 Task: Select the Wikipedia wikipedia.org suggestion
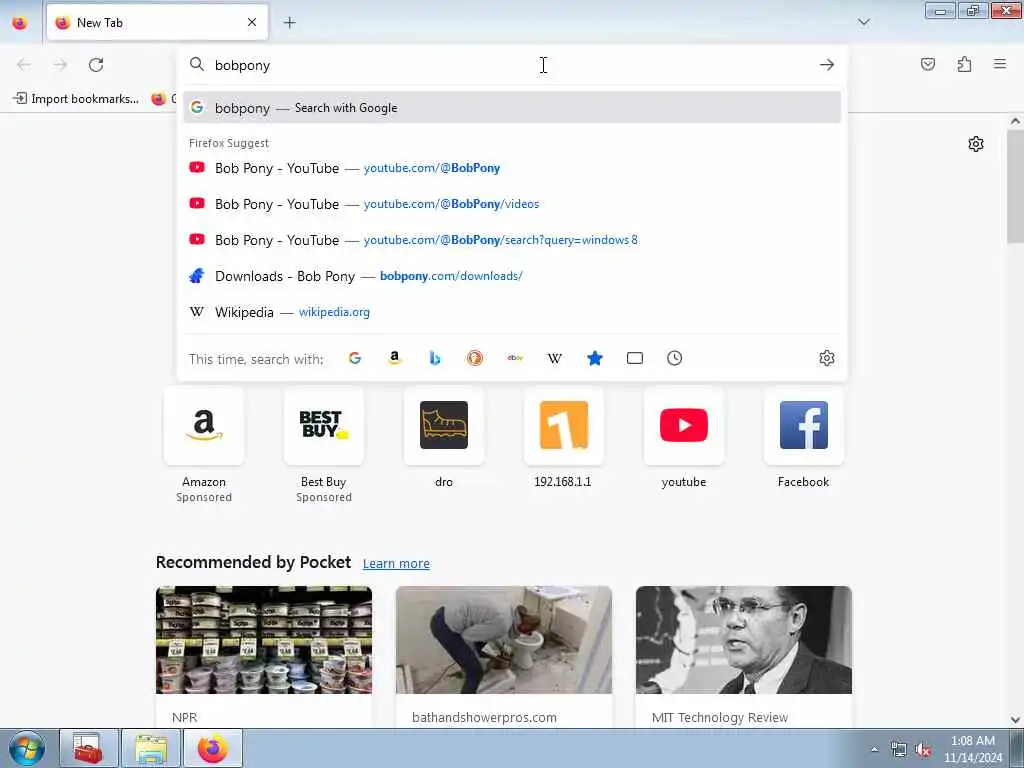click(512, 312)
